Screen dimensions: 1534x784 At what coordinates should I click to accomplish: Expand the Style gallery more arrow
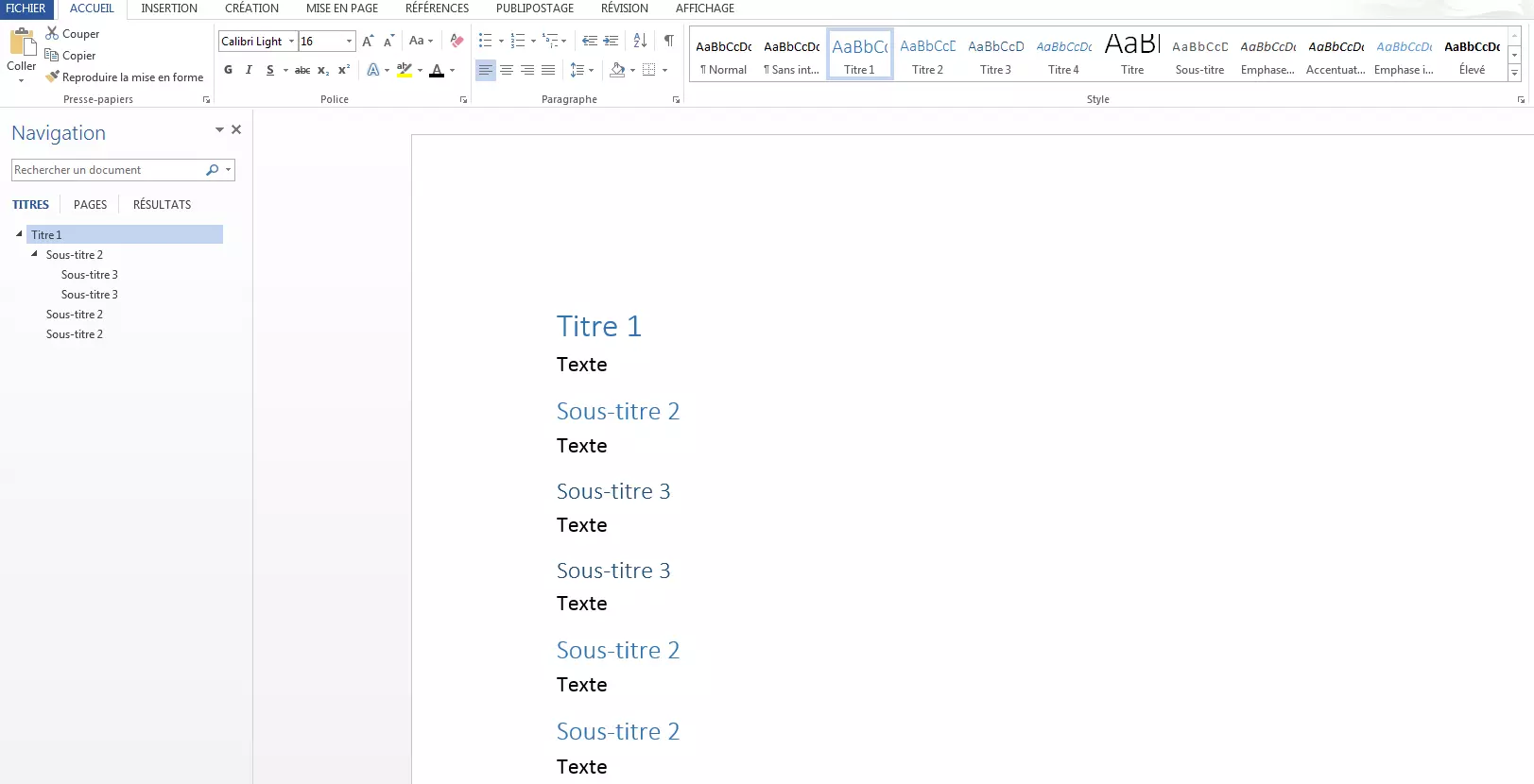point(1514,74)
